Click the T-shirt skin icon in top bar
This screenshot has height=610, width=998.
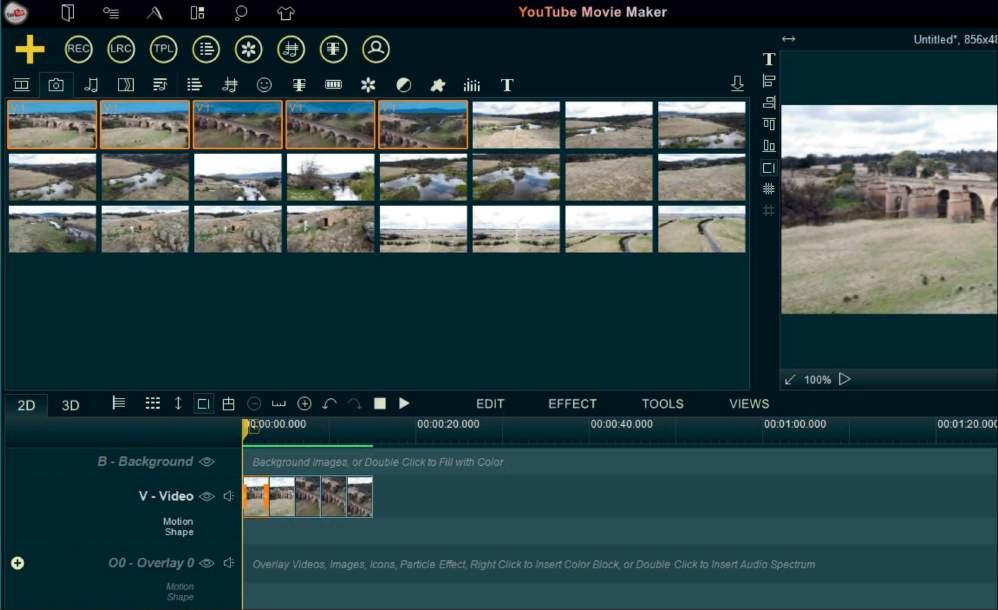[285, 13]
